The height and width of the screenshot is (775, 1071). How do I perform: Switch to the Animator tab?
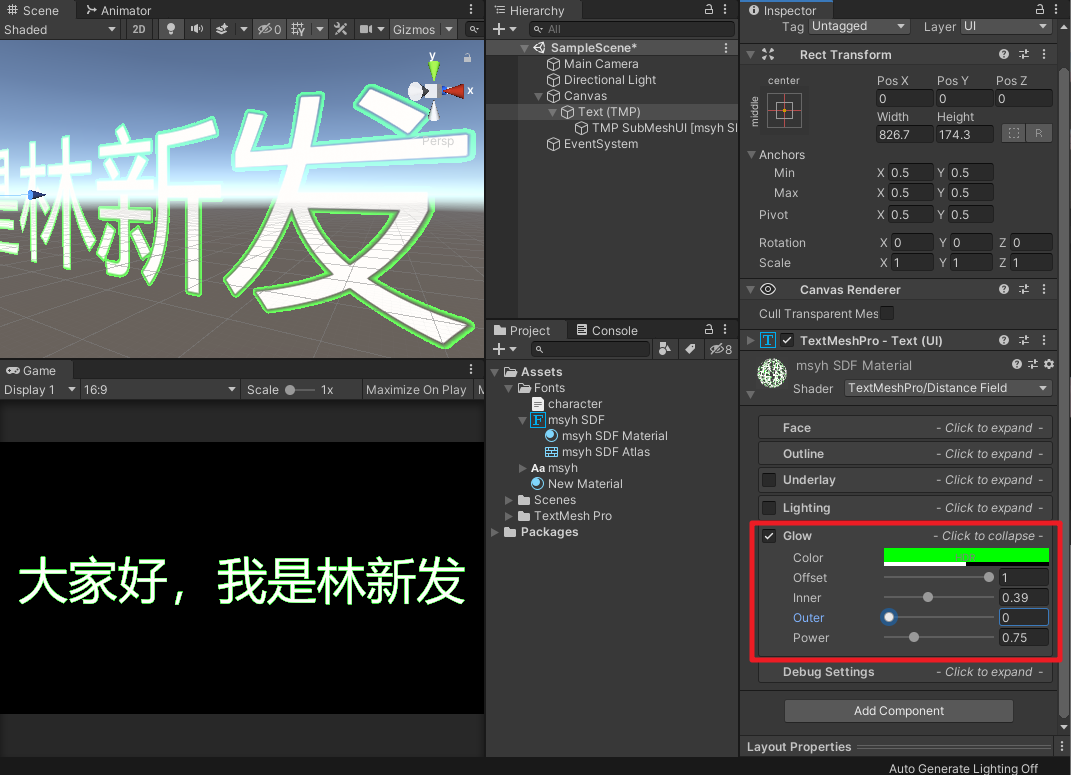[x=123, y=10]
